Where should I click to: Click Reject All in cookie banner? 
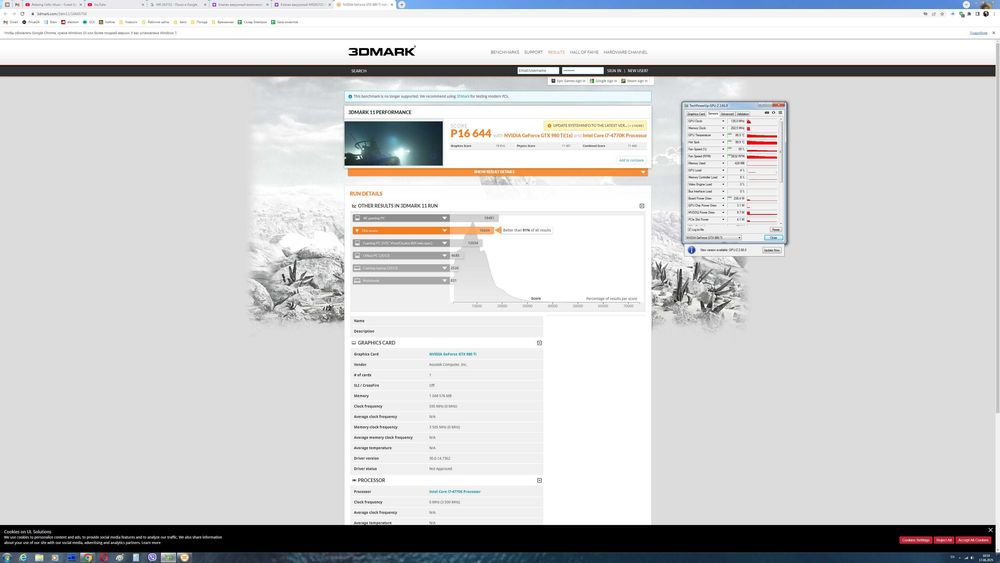[x=944, y=540]
